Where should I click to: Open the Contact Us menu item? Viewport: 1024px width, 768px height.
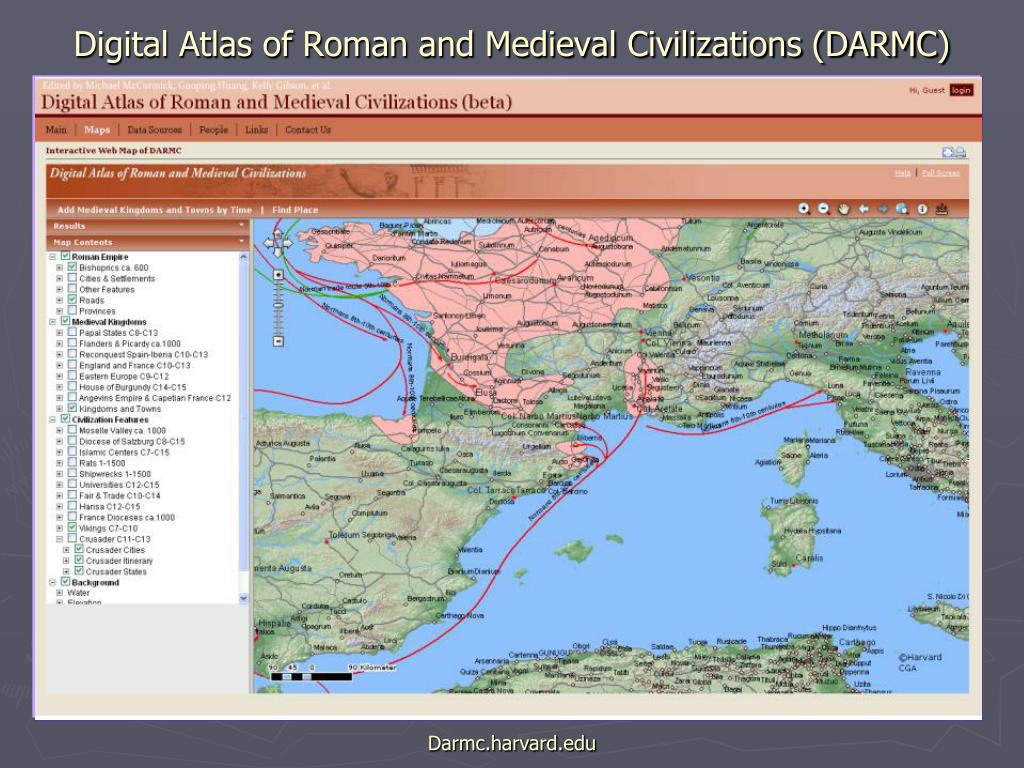coord(308,130)
